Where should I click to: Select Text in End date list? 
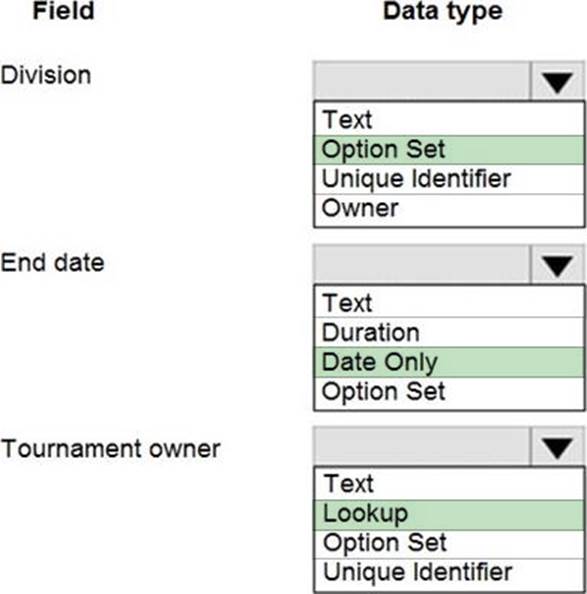coord(449,302)
